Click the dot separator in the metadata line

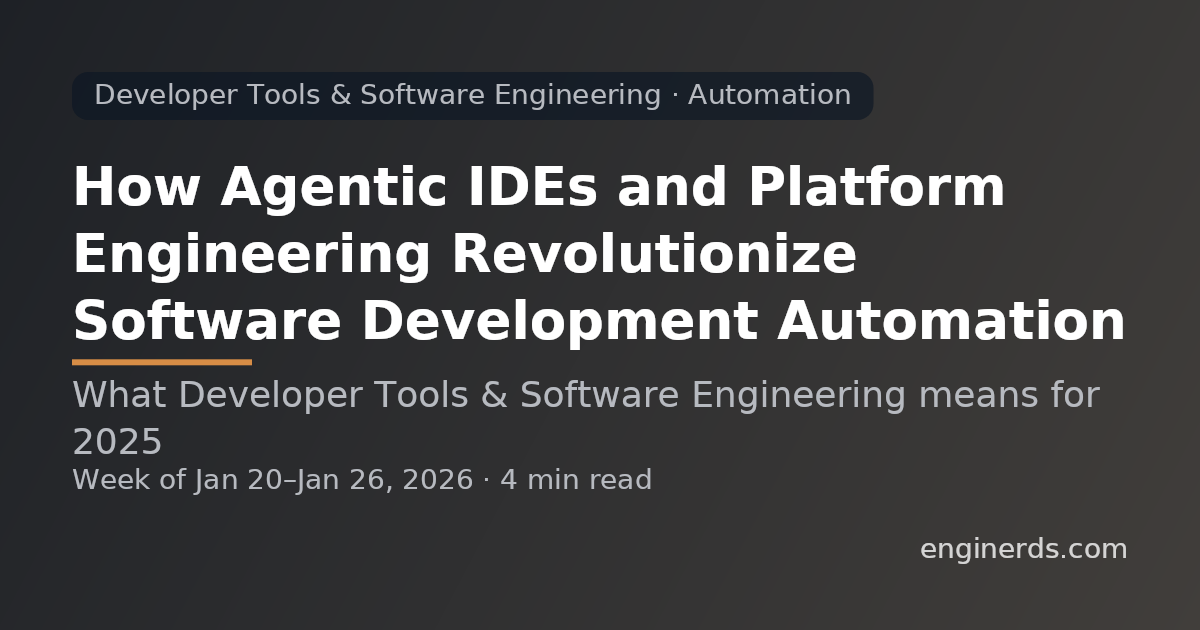tap(486, 479)
